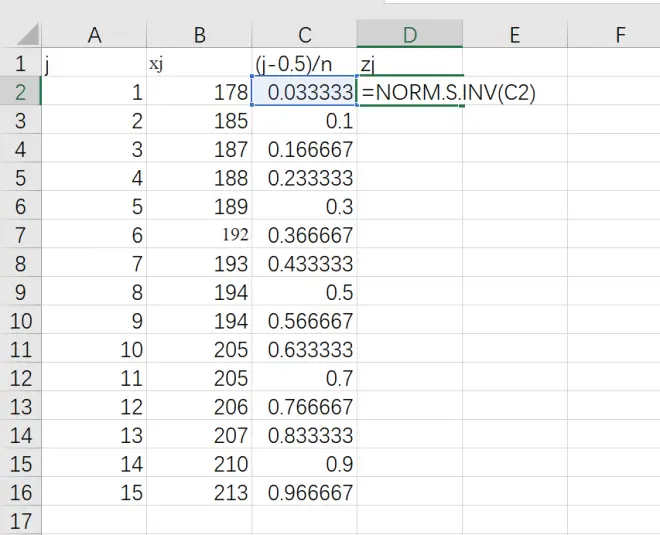Select cell A11 containing 10
660x535 pixels.
click(94, 349)
